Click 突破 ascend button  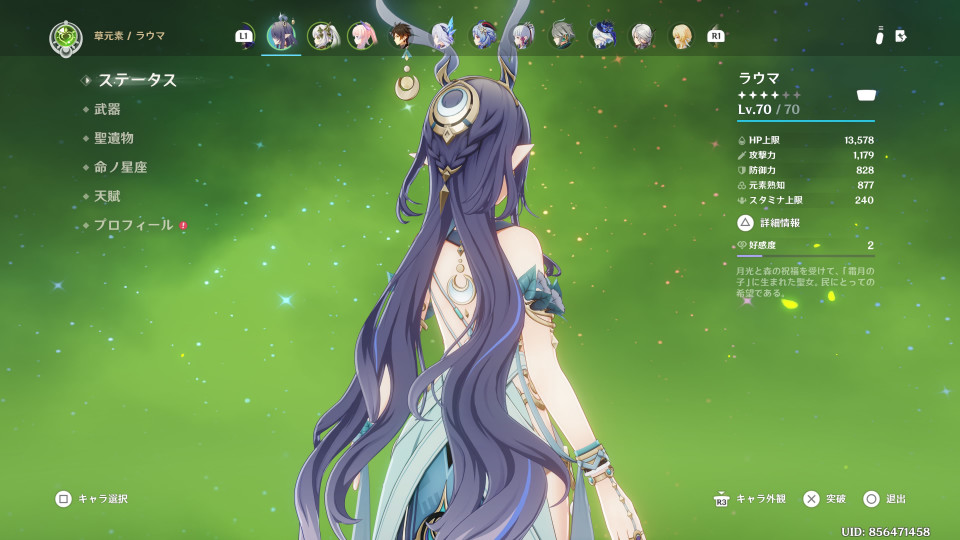(x=836, y=499)
